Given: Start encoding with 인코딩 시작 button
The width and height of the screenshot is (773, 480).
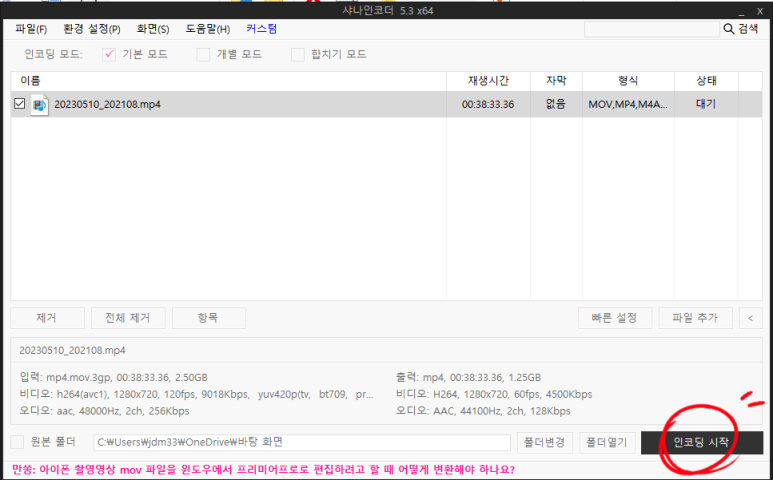Looking at the screenshot, I should pos(702,443).
